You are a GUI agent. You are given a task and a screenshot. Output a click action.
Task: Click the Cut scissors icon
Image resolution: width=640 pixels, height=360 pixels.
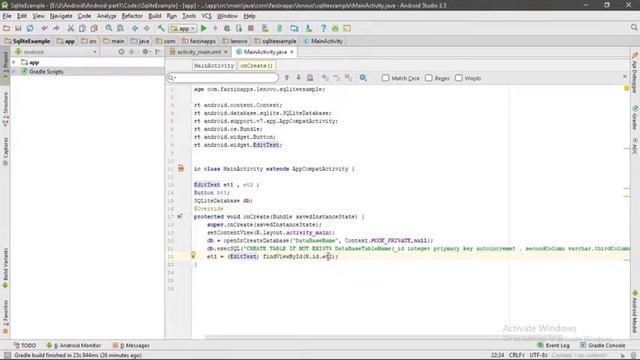pos(71,29)
